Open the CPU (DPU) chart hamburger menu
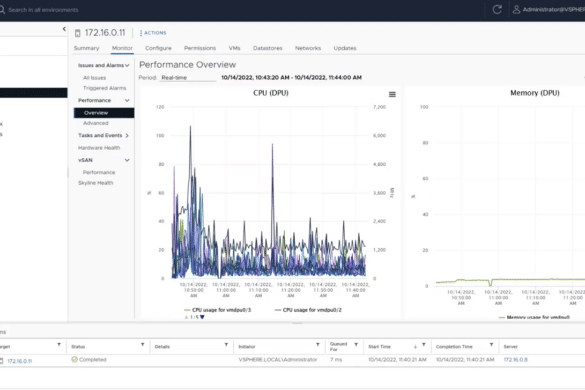585x390 pixels. [x=392, y=94]
